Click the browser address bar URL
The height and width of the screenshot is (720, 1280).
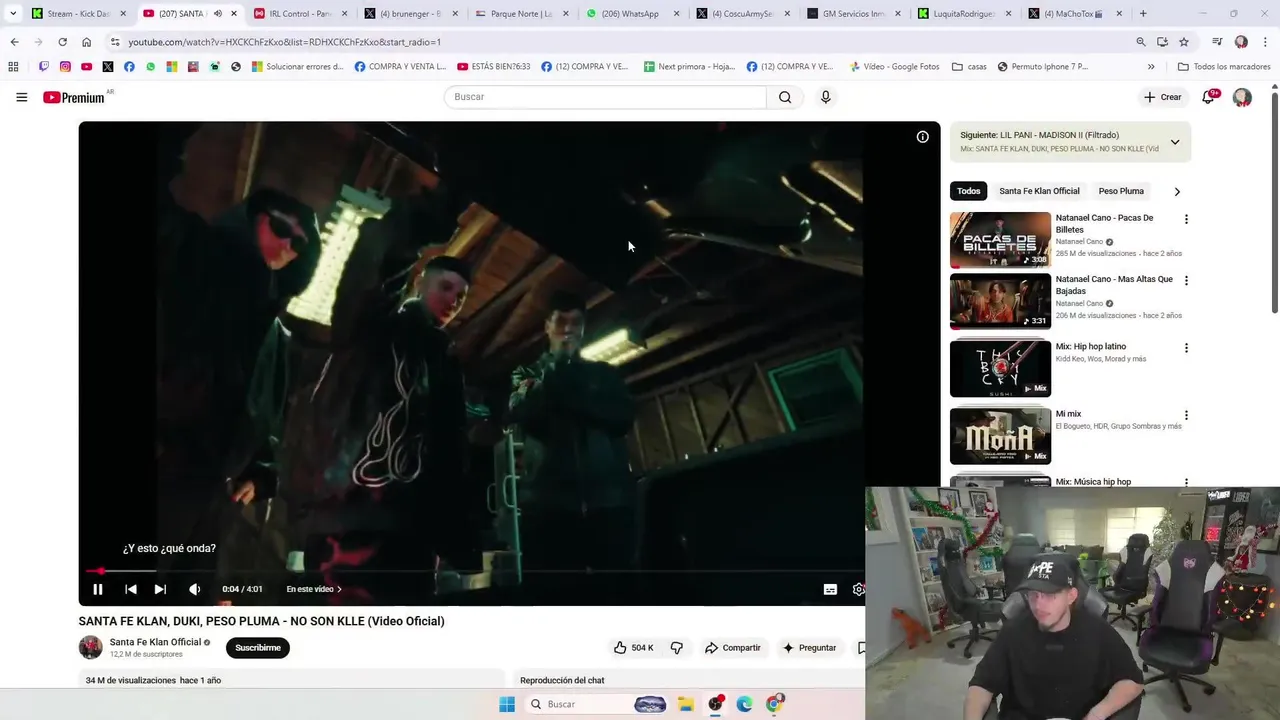click(284, 42)
